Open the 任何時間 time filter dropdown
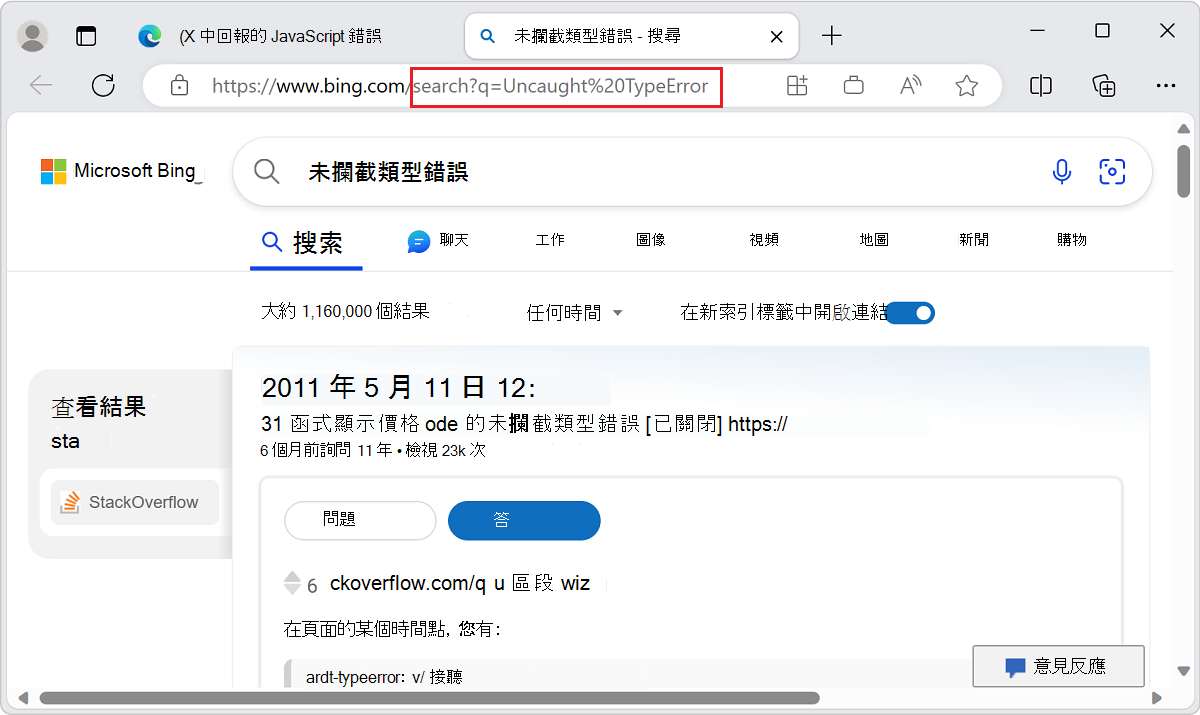Viewport: 1200px width, 715px height. 575,312
